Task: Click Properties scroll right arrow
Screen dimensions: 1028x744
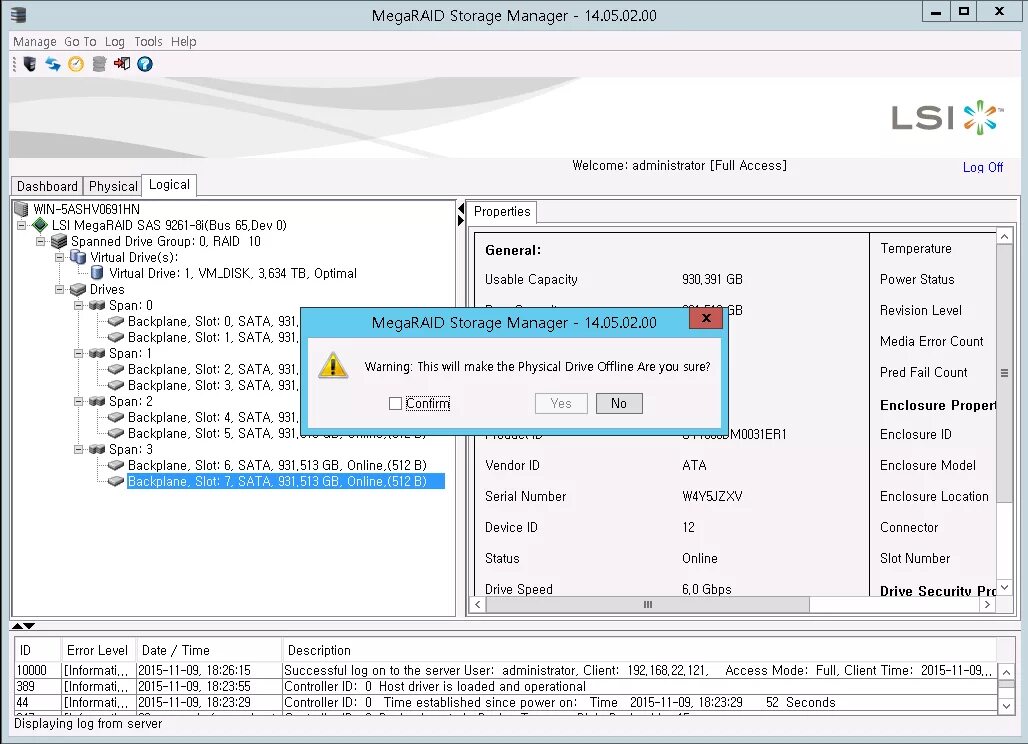Action: point(988,604)
